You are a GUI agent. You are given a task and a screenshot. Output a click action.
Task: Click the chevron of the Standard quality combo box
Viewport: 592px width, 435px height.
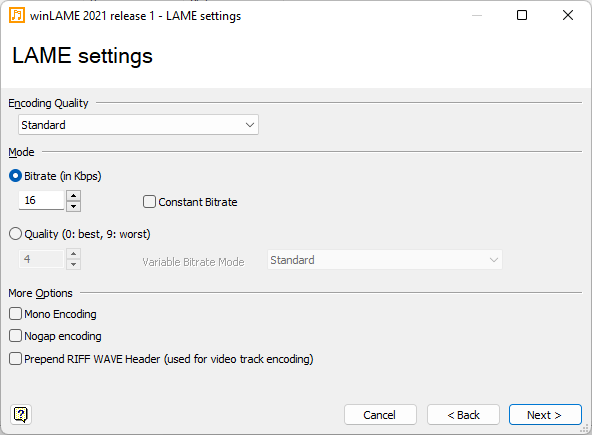coord(250,125)
